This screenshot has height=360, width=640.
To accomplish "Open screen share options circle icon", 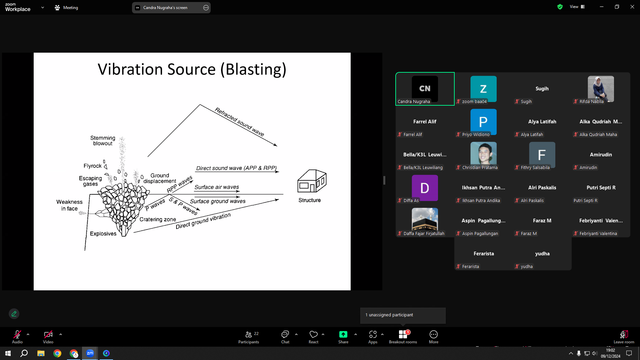I will [206, 7].
